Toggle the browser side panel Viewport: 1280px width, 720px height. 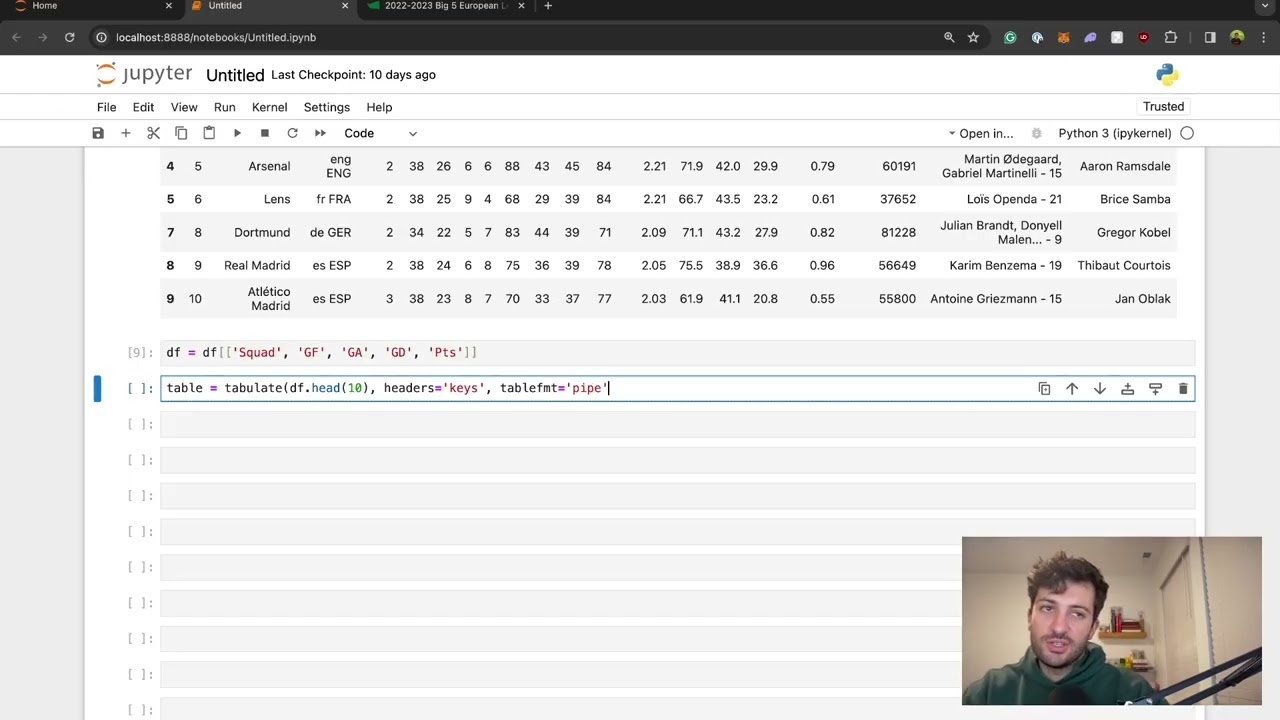[1210, 38]
